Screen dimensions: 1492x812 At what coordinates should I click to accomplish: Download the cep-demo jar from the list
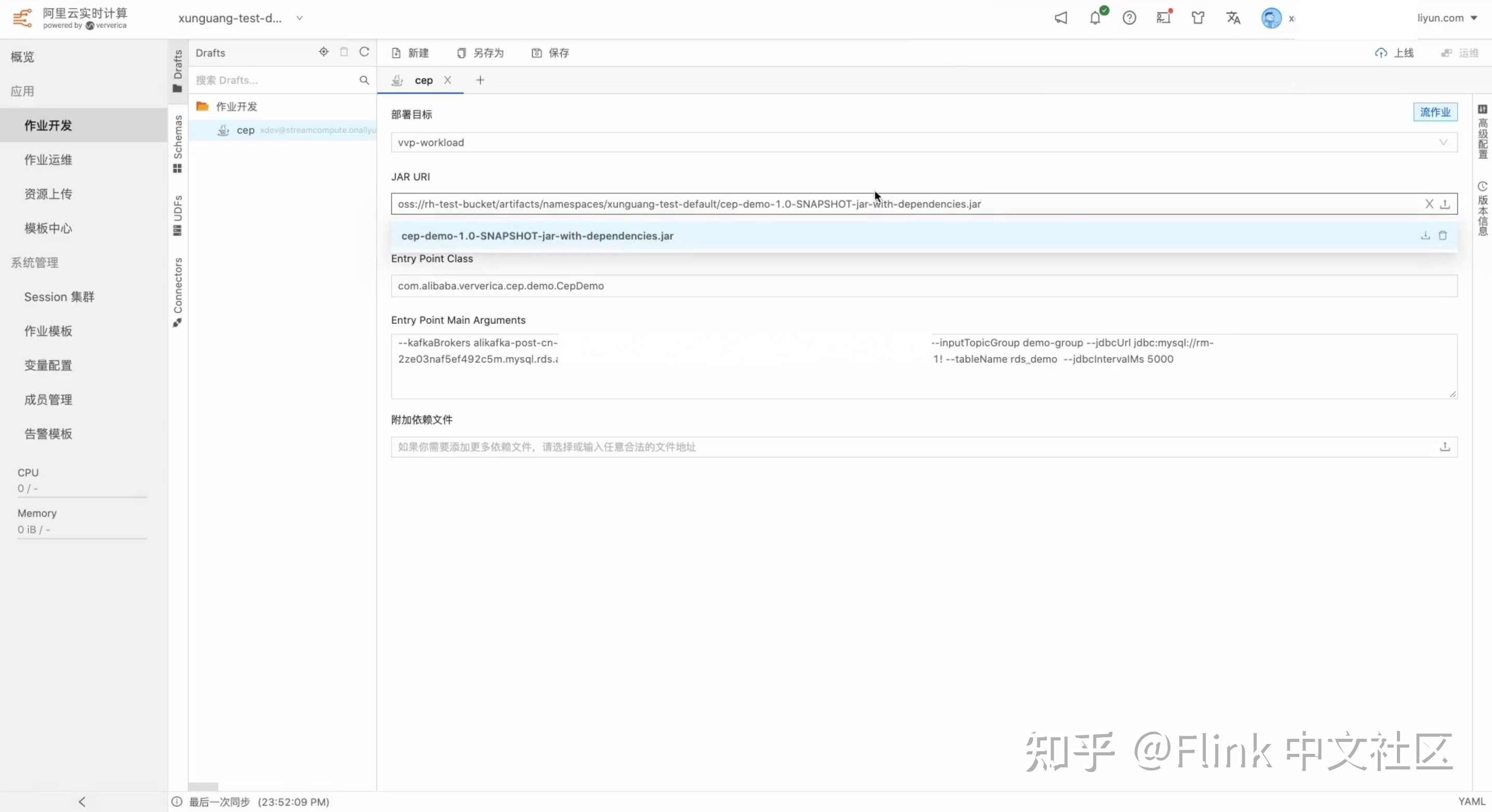pyautogui.click(x=1425, y=236)
